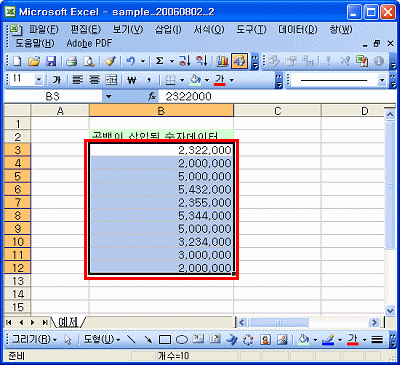The image size is (400, 365).
Task: Expand the Name Box dropdown arrow
Action: pyautogui.click(x=108, y=97)
